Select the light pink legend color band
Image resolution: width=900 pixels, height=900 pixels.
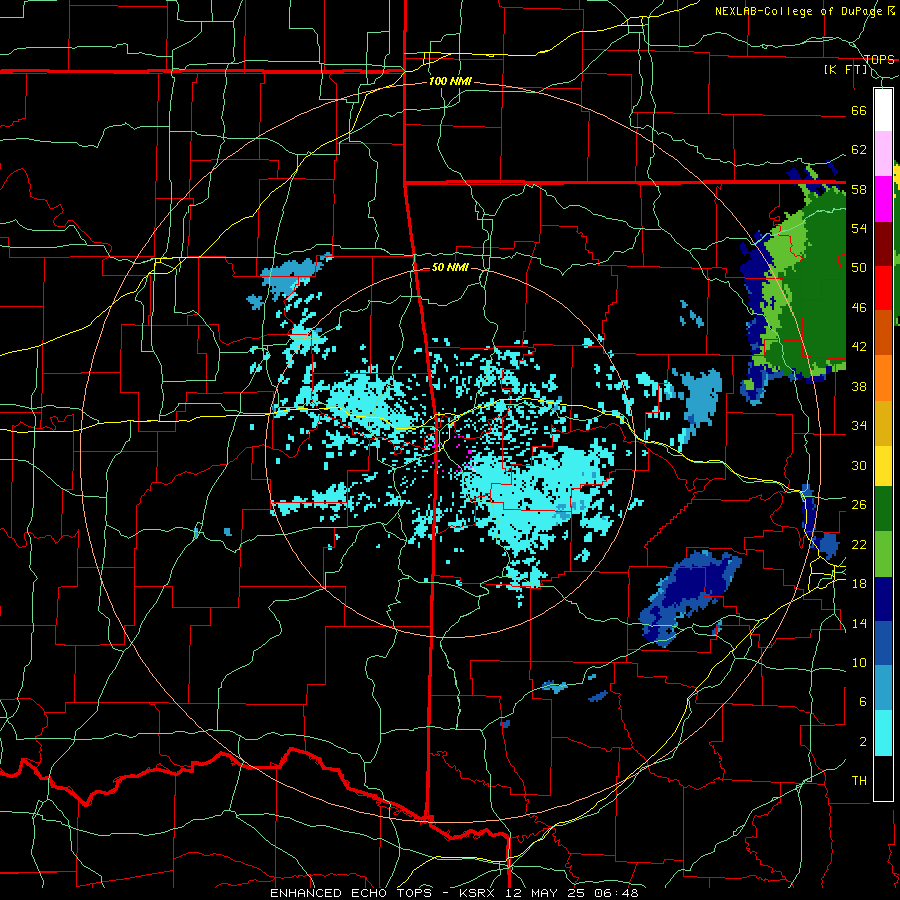pyautogui.click(x=883, y=154)
